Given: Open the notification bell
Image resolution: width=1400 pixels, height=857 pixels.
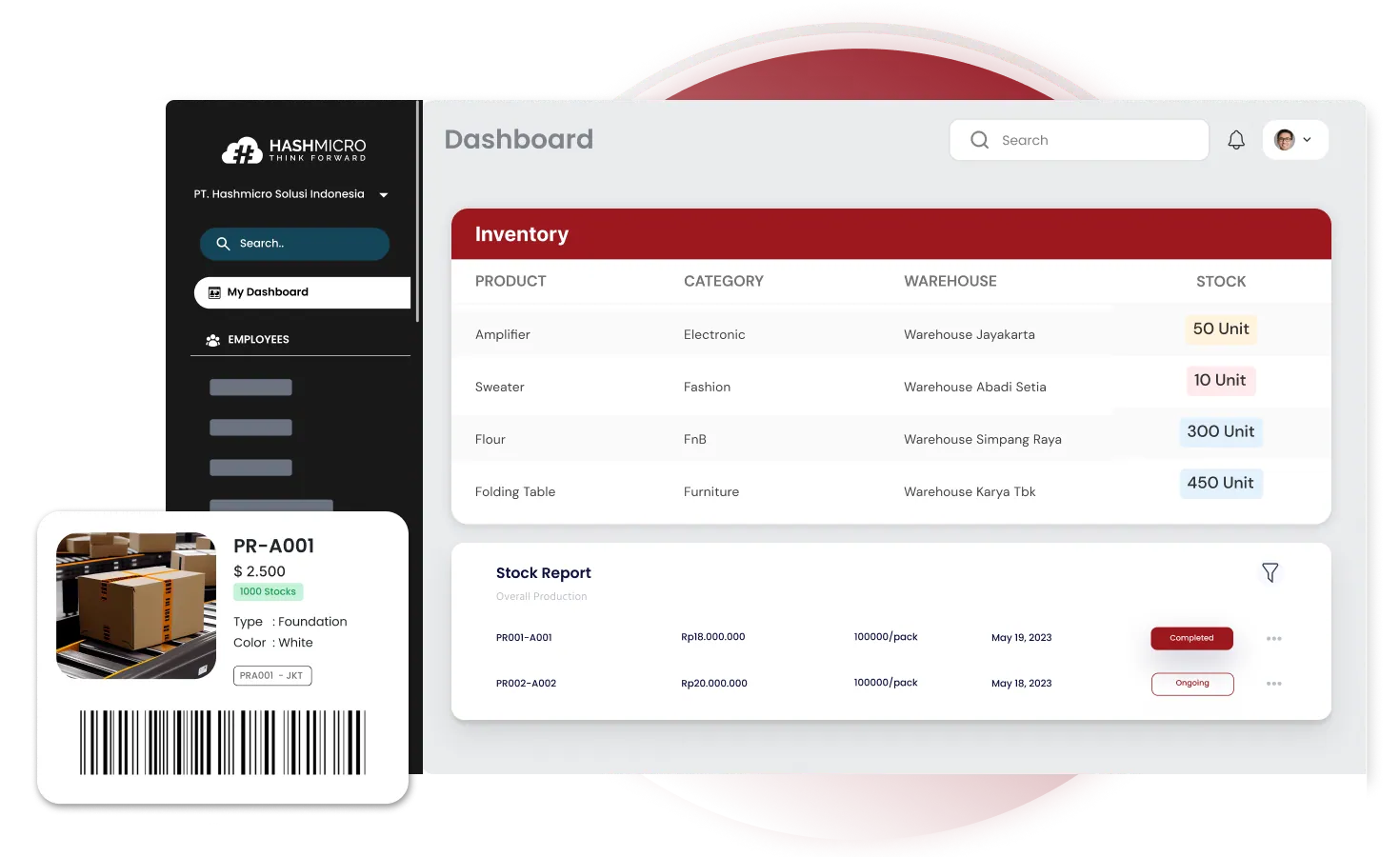Looking at the screenshot, I should pos(1235,139).
